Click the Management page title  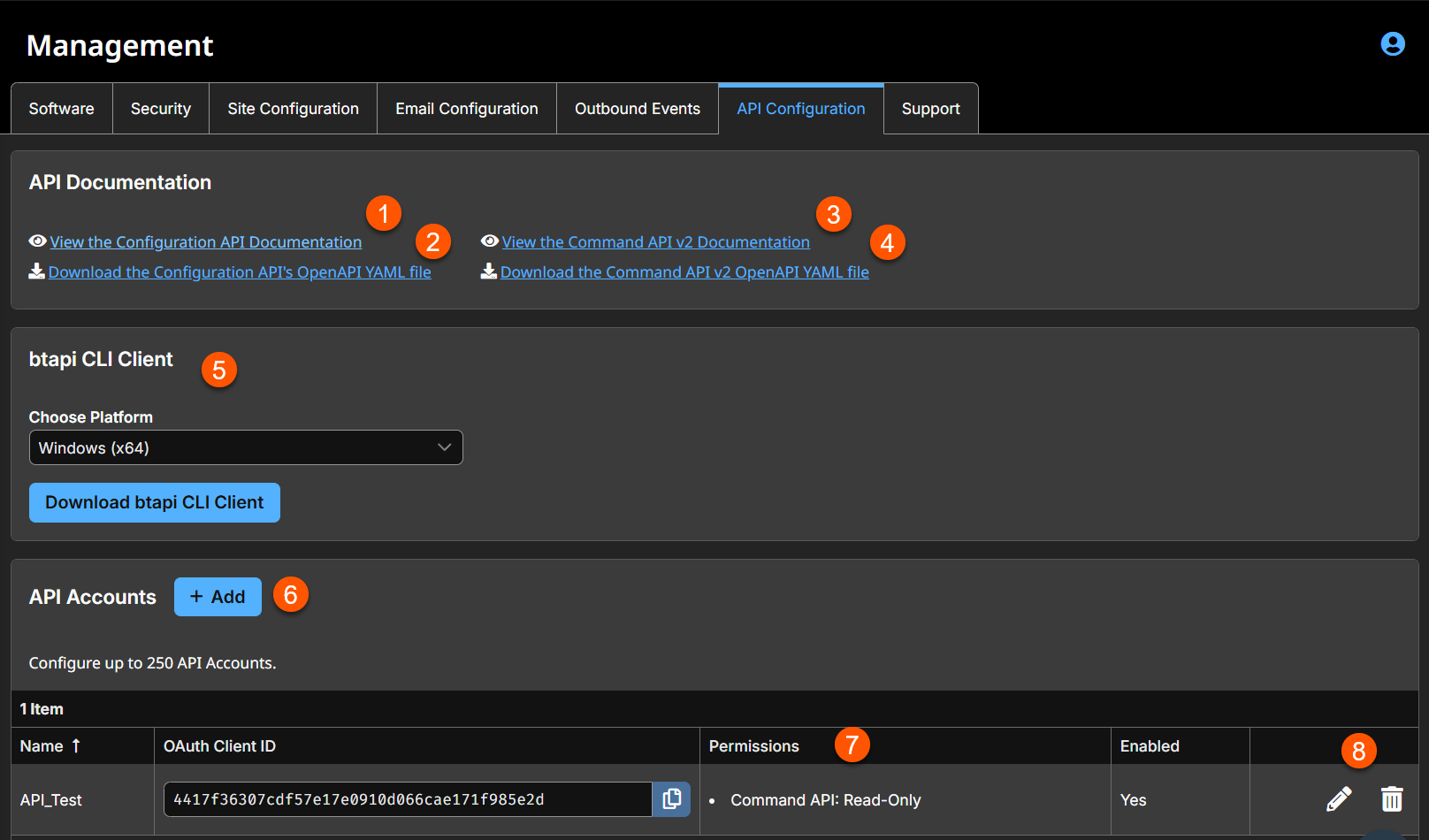point(120,46)
